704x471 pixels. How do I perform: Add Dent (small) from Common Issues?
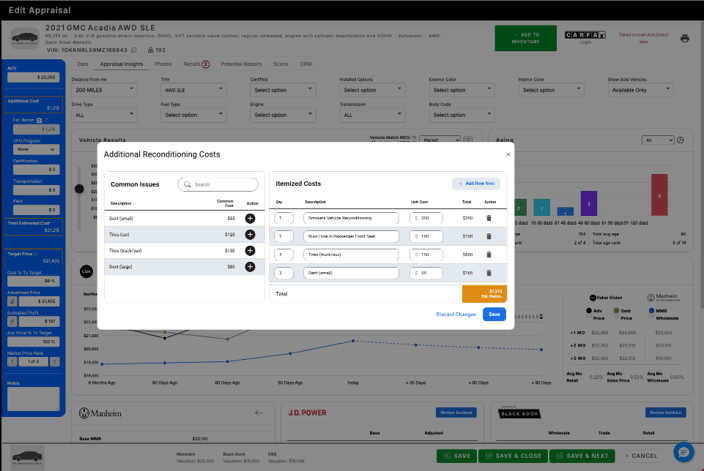[250, 218]
